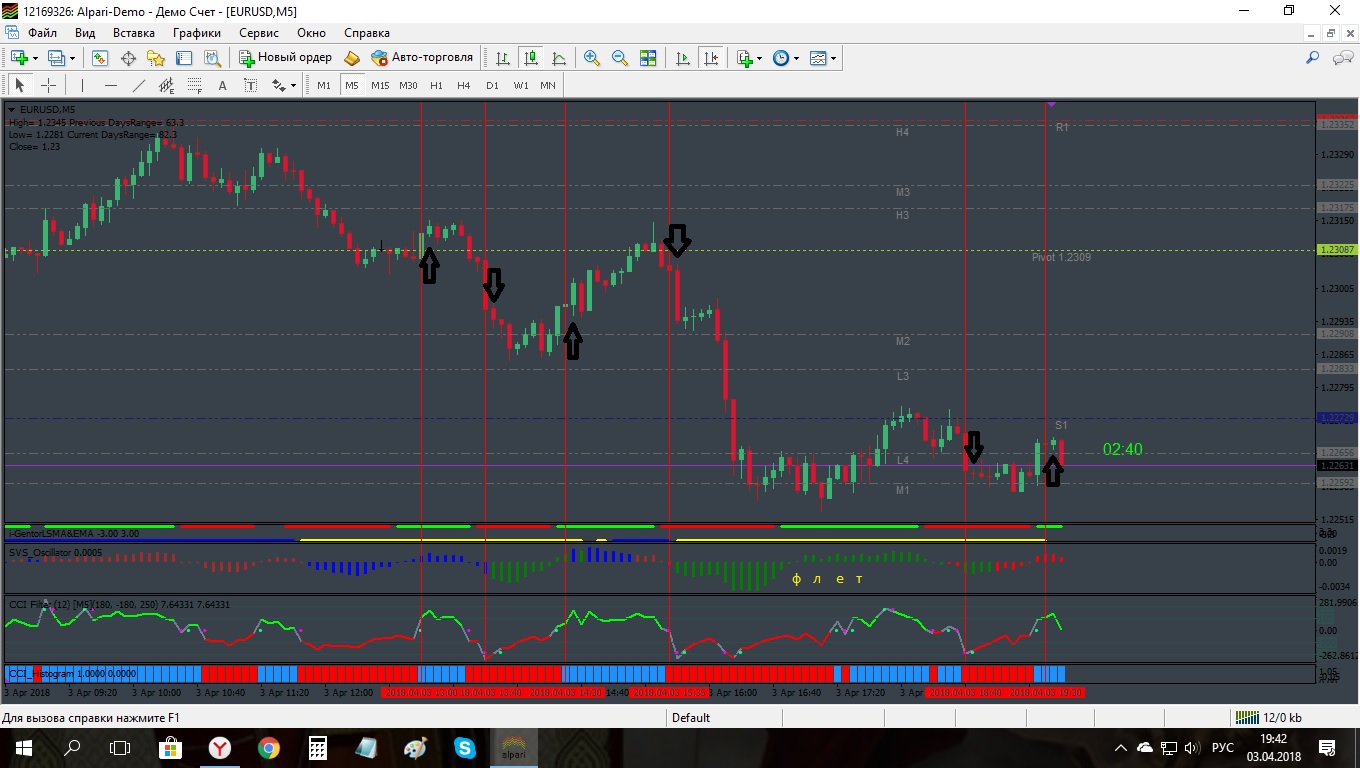Open the Periods clock icon
This screenshot has width=1360, height=768.
[781, 58]
